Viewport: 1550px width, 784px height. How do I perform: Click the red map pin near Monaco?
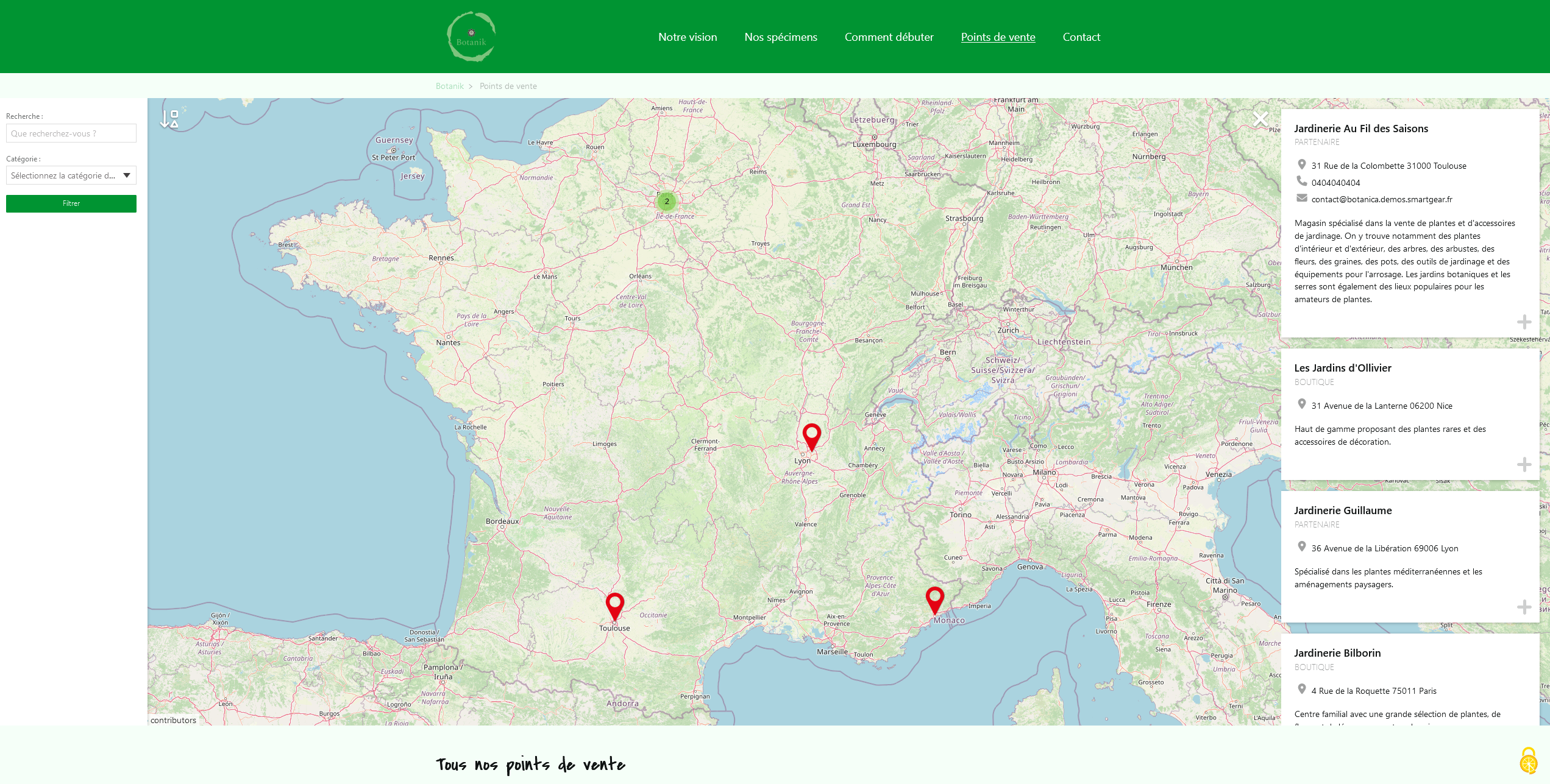click(x=935, y=601)
